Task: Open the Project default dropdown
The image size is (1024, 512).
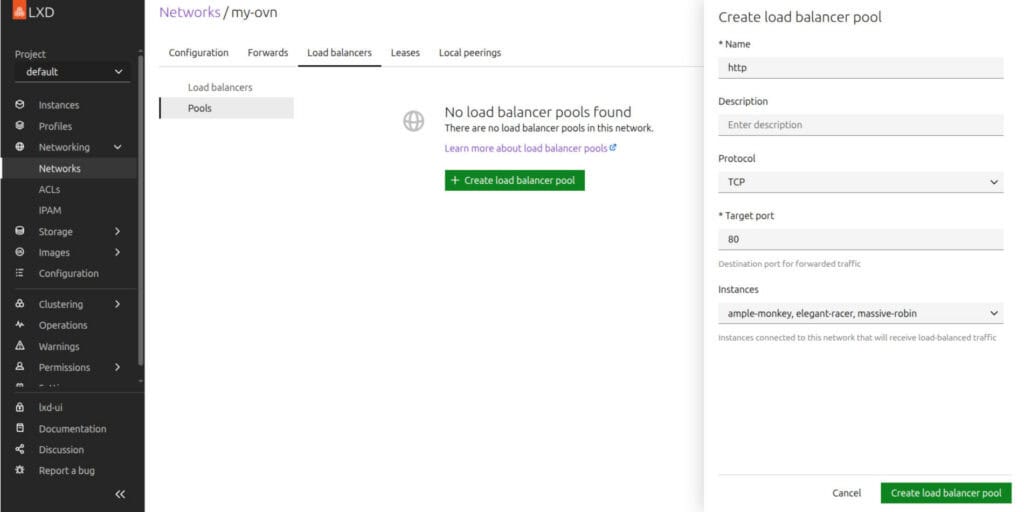Action: click(x=72, y=72)
